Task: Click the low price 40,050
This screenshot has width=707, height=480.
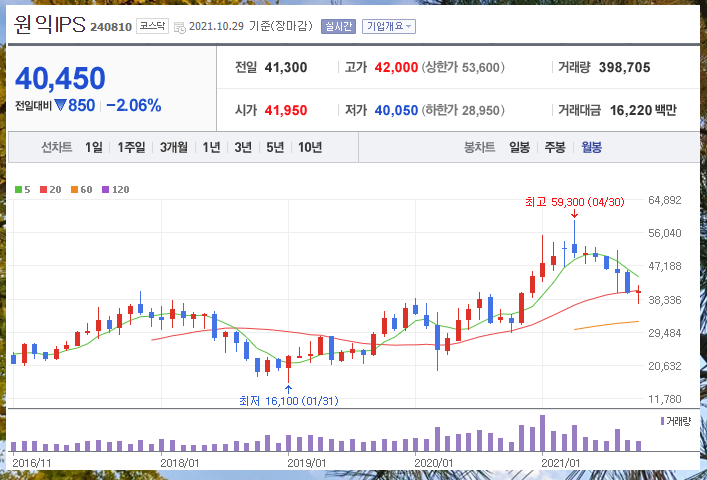Action: pyautogui.click(x=396, y=110)
